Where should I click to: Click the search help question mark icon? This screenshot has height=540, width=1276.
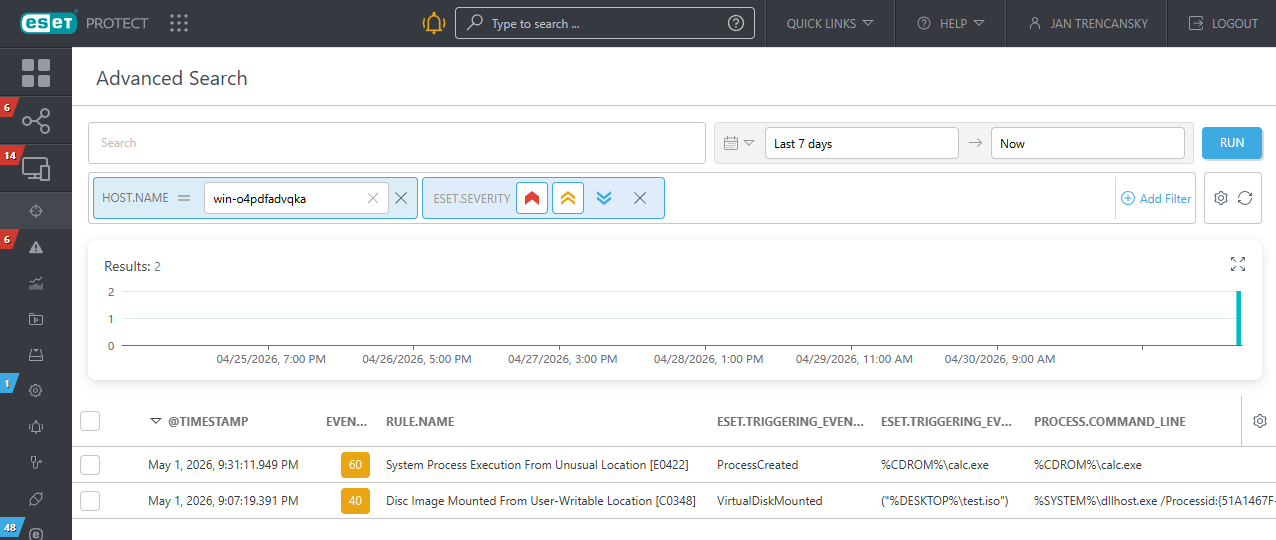pyautogui.click(x=736, y=23)
